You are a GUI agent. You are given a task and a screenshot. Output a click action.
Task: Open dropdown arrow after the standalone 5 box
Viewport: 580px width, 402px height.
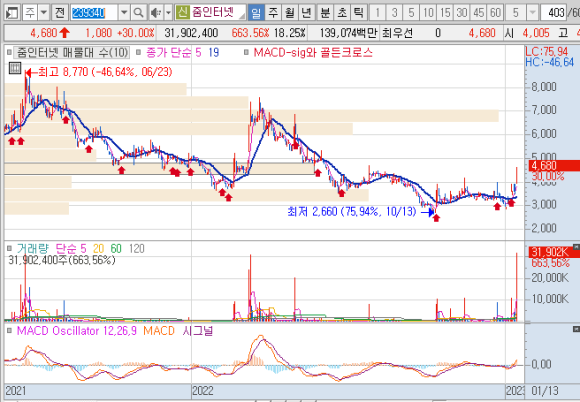[x=532, y=13]
